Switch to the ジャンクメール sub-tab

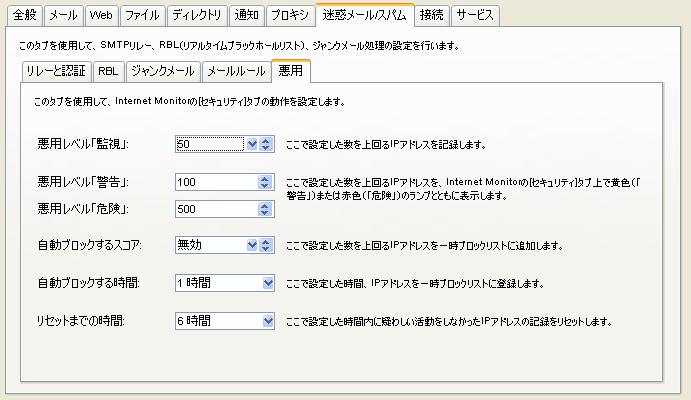[163, 71]
